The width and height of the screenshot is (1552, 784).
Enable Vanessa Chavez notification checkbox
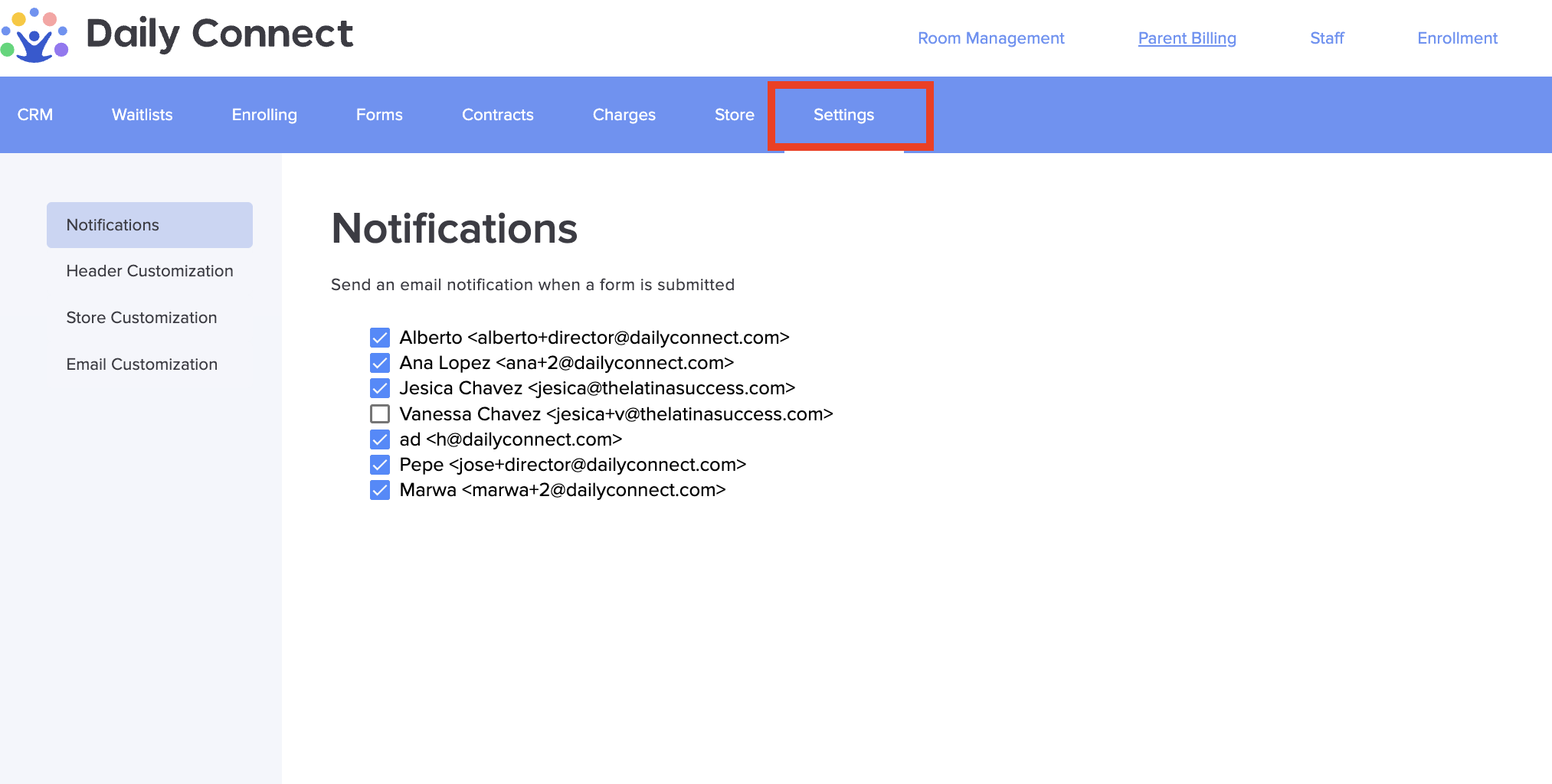(380, 414)
